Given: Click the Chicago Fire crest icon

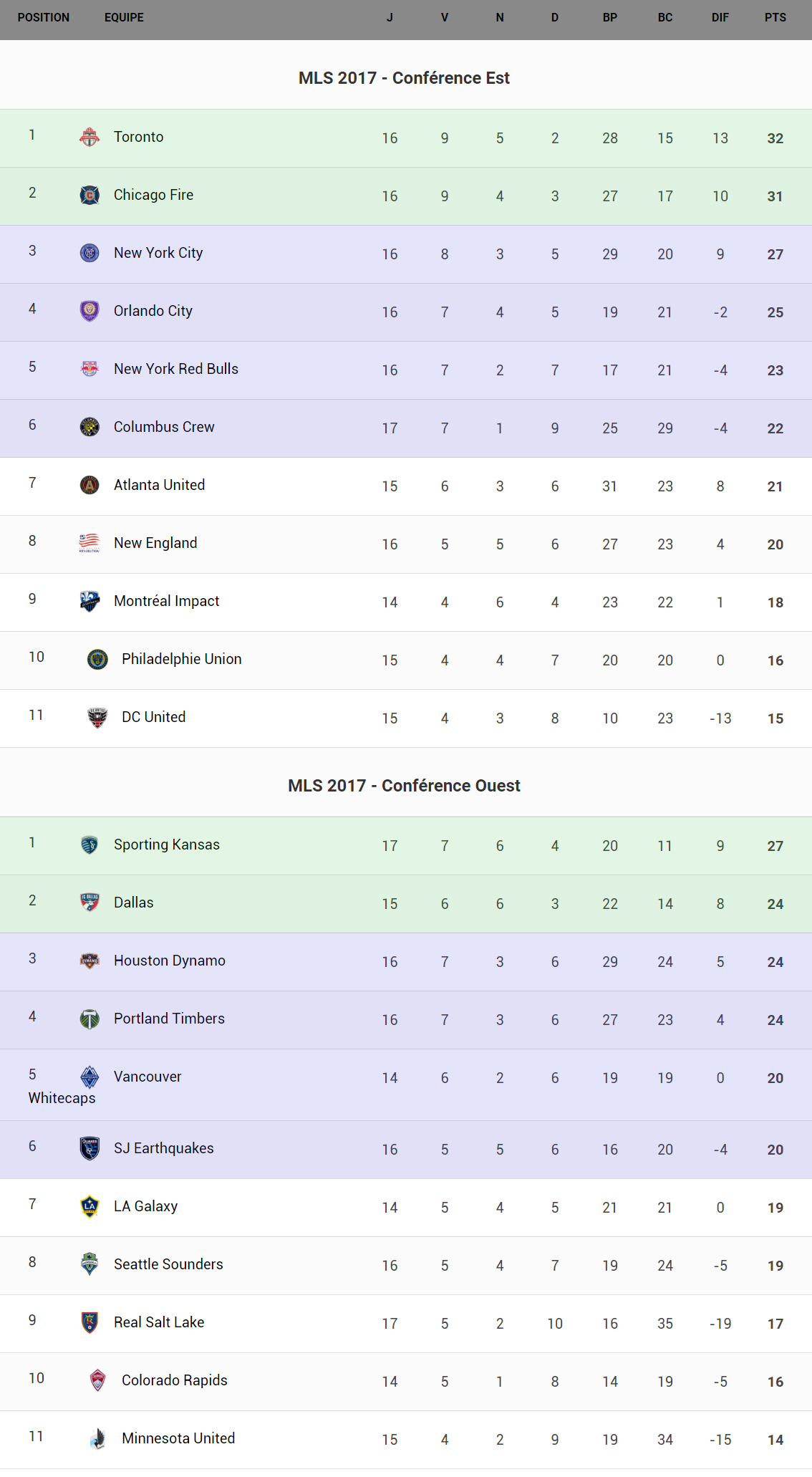Looking at the screenshot, I should pyautogui.click(x=90, y=195).
